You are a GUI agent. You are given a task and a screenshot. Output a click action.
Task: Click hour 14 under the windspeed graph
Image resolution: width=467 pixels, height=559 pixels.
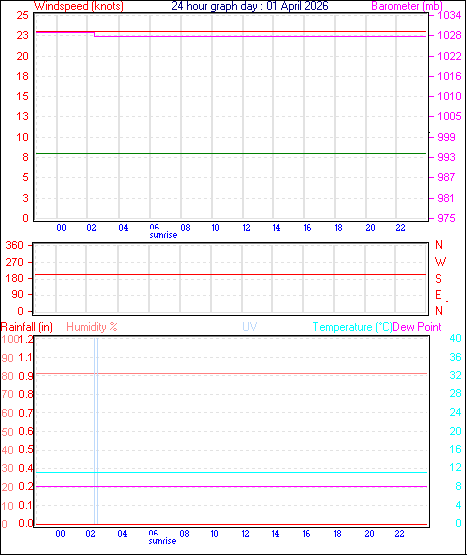click(276, 227)
